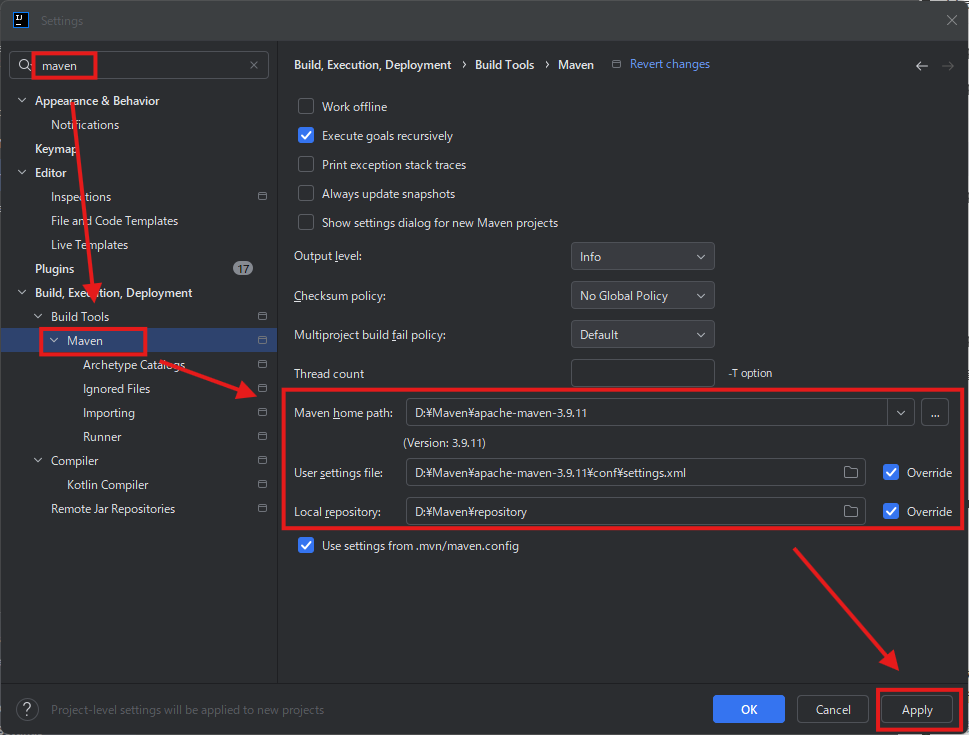Viewport: 969px width, 735px height.
Task: Select Runner under Maven
Action: [102, 437]
